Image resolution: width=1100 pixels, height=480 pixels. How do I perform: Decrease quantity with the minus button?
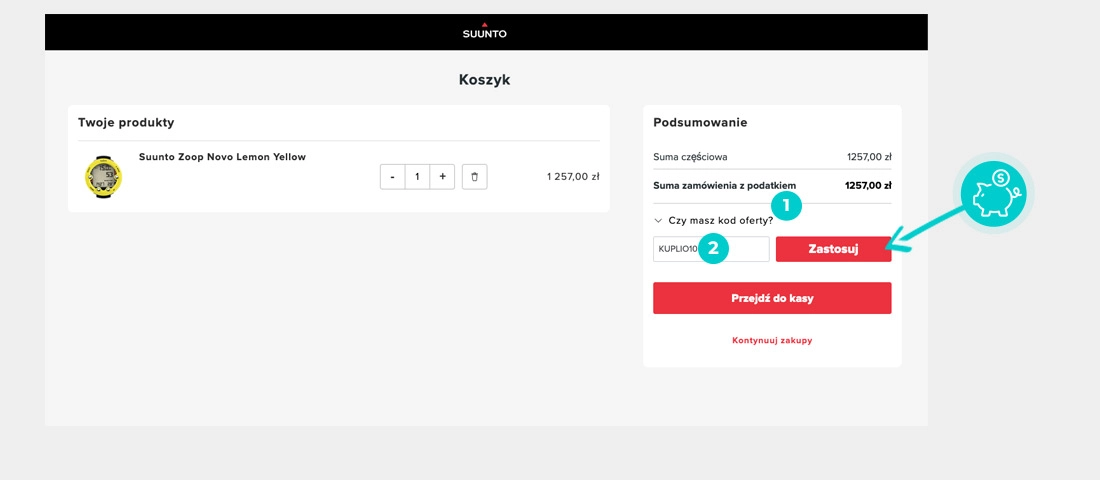pos(392,177)
